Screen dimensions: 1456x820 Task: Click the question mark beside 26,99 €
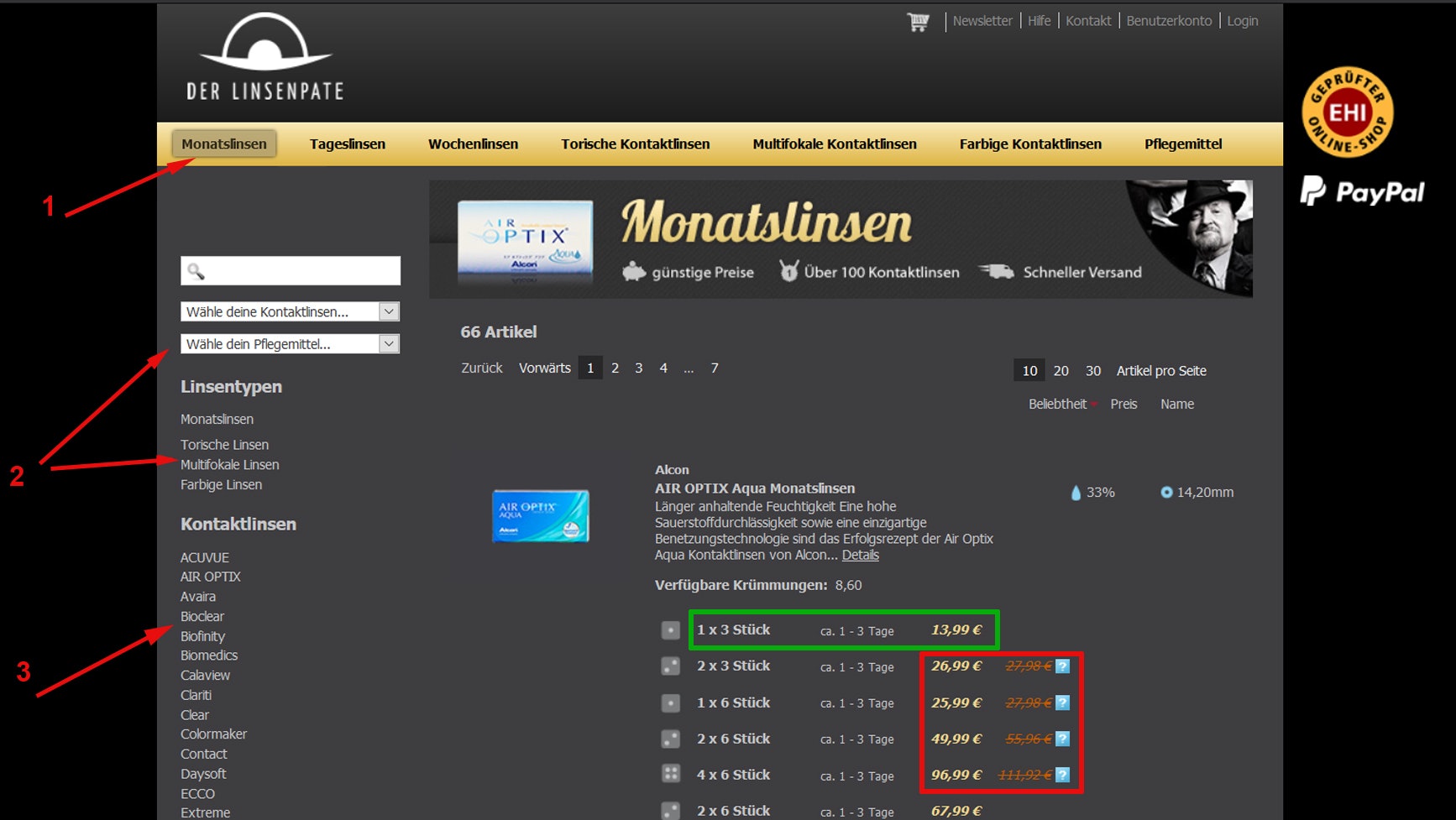1062,666
